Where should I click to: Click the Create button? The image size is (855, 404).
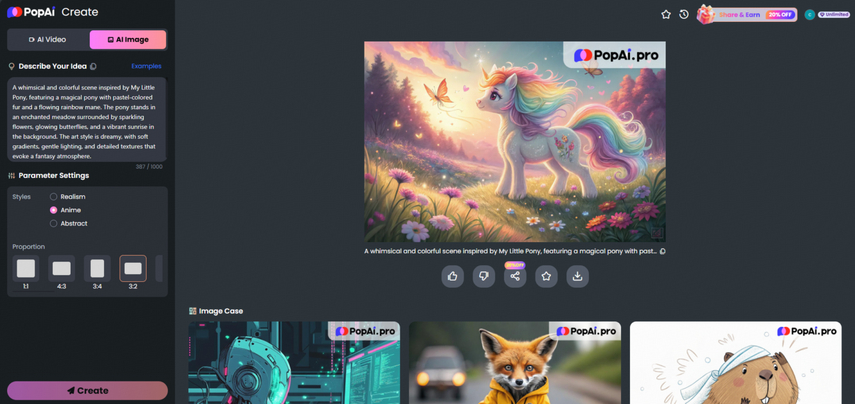[x=87, y=390]
